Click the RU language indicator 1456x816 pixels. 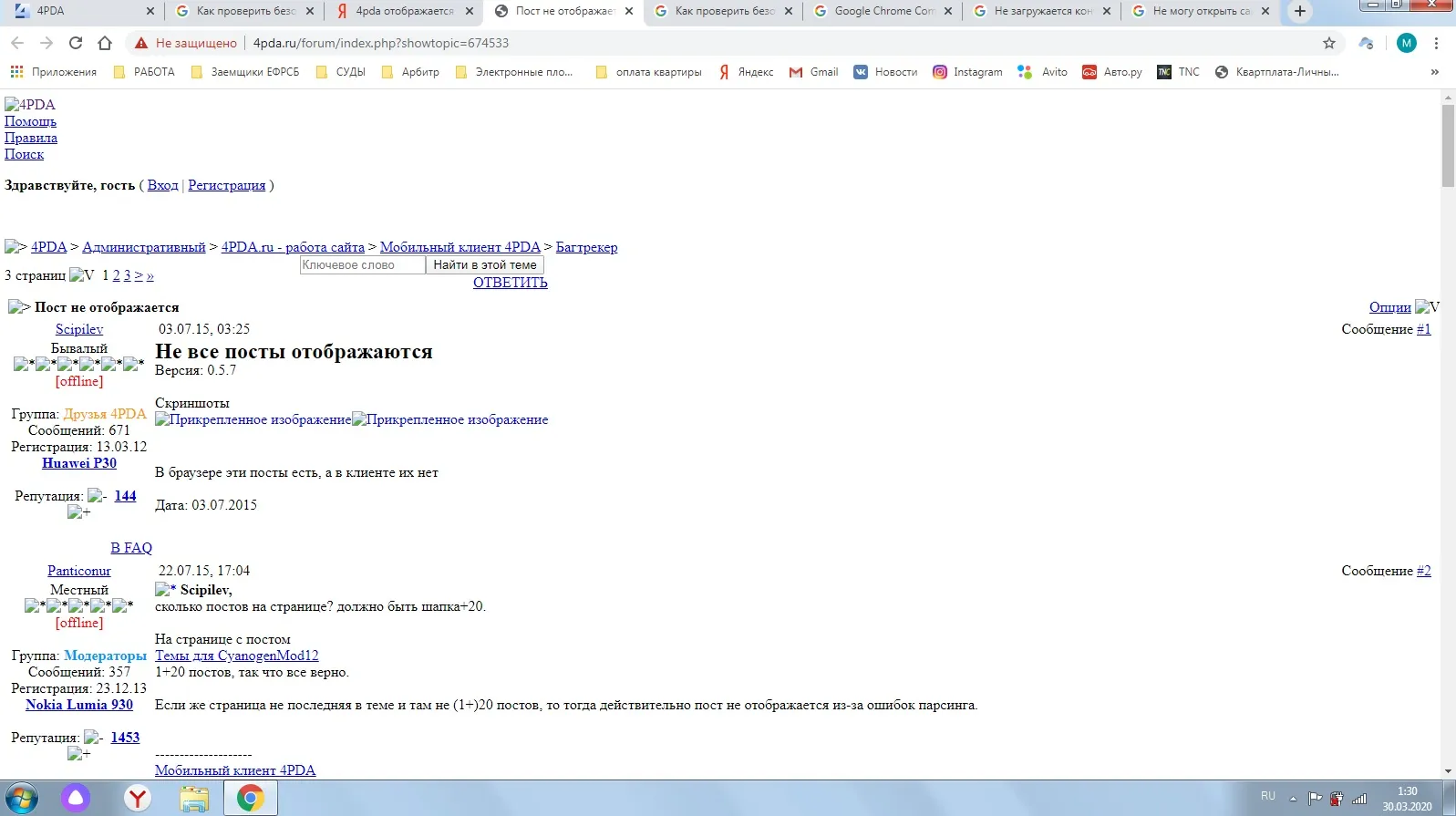point(1268,797)
